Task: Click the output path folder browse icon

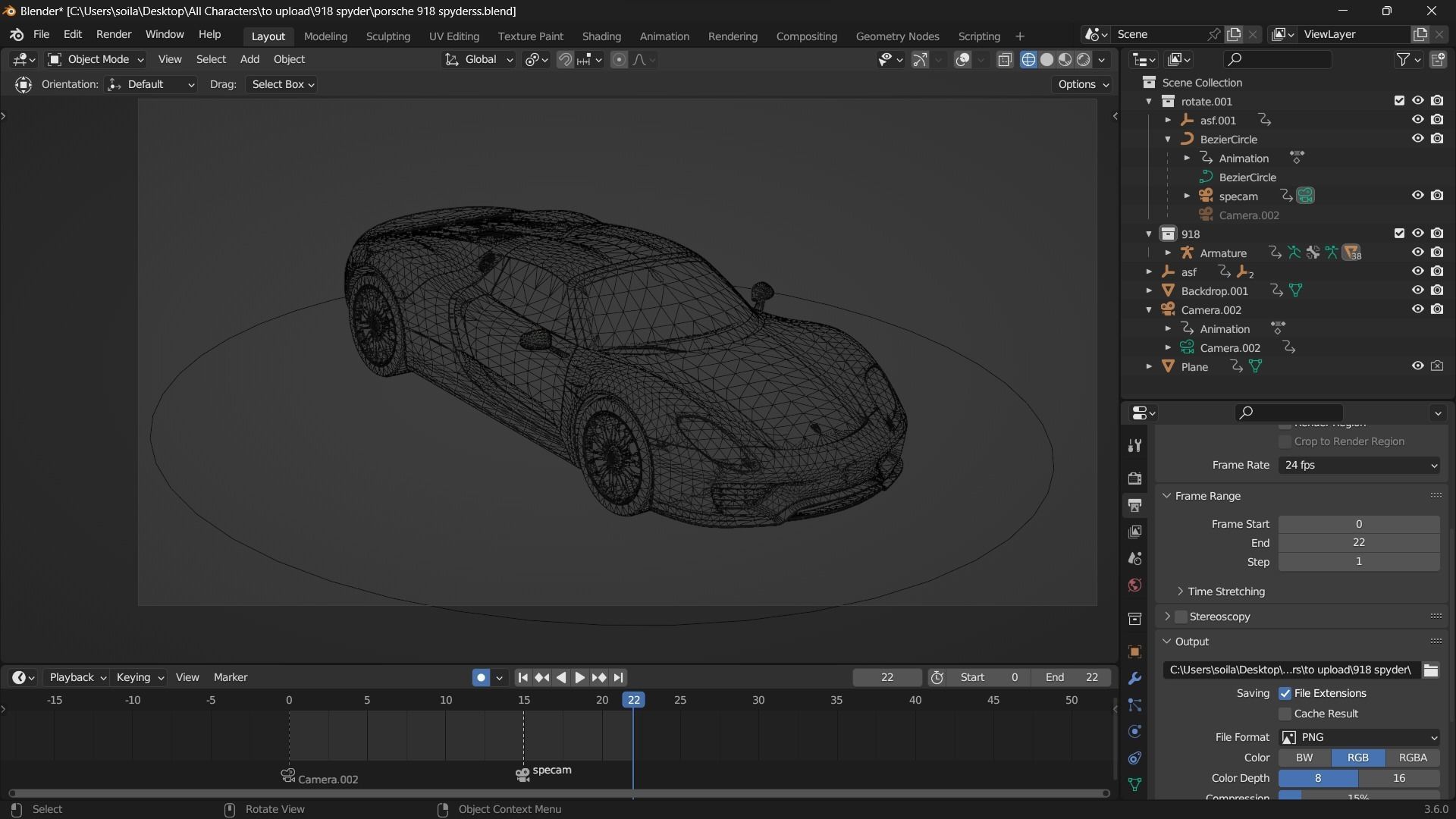Action: 1431,670
